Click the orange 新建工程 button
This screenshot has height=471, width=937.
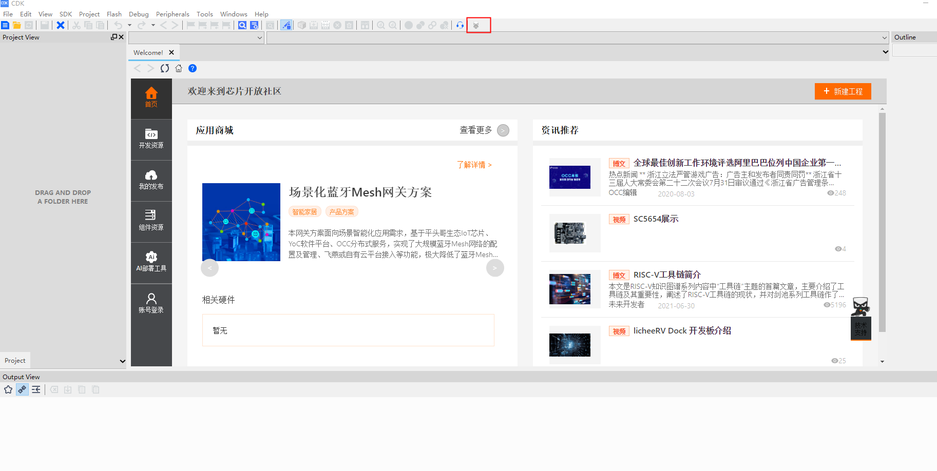tap(843, 91)
